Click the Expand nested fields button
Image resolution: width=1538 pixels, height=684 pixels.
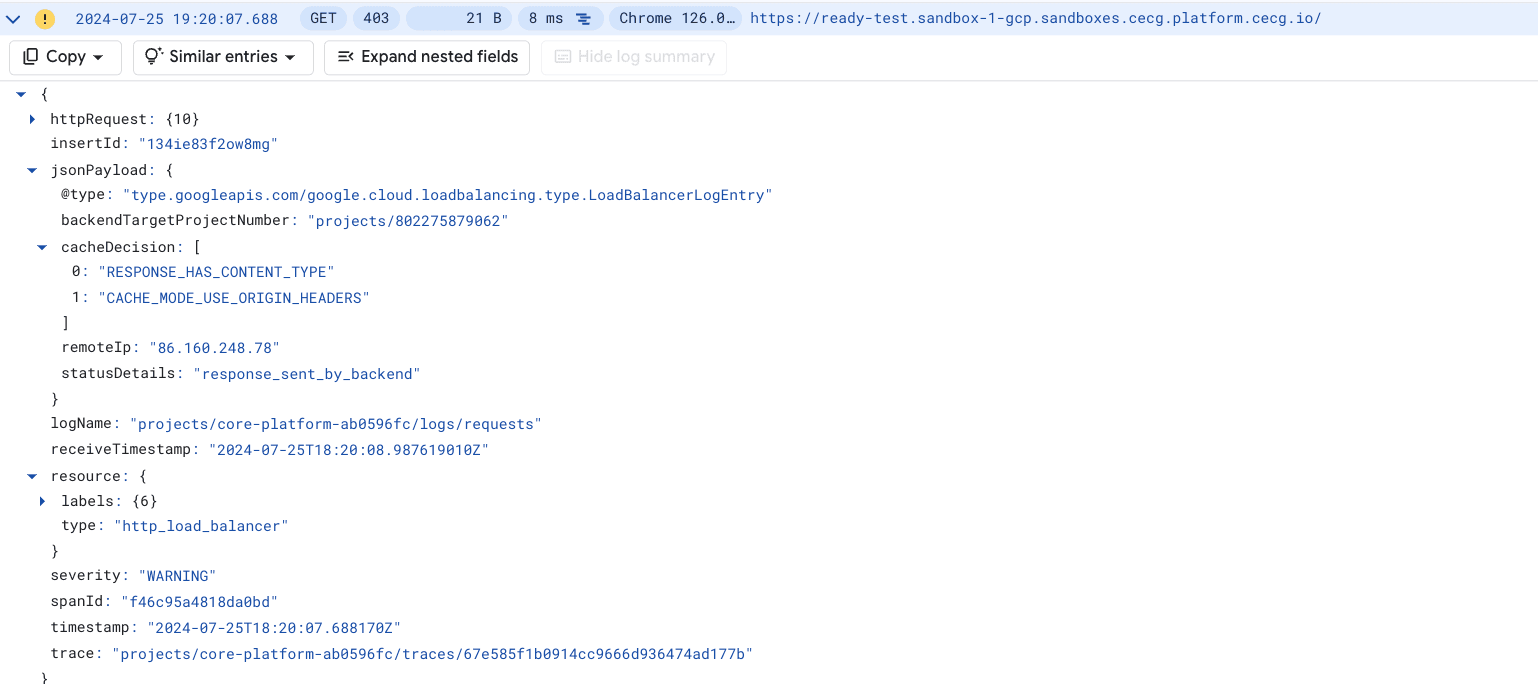(427, 57)
